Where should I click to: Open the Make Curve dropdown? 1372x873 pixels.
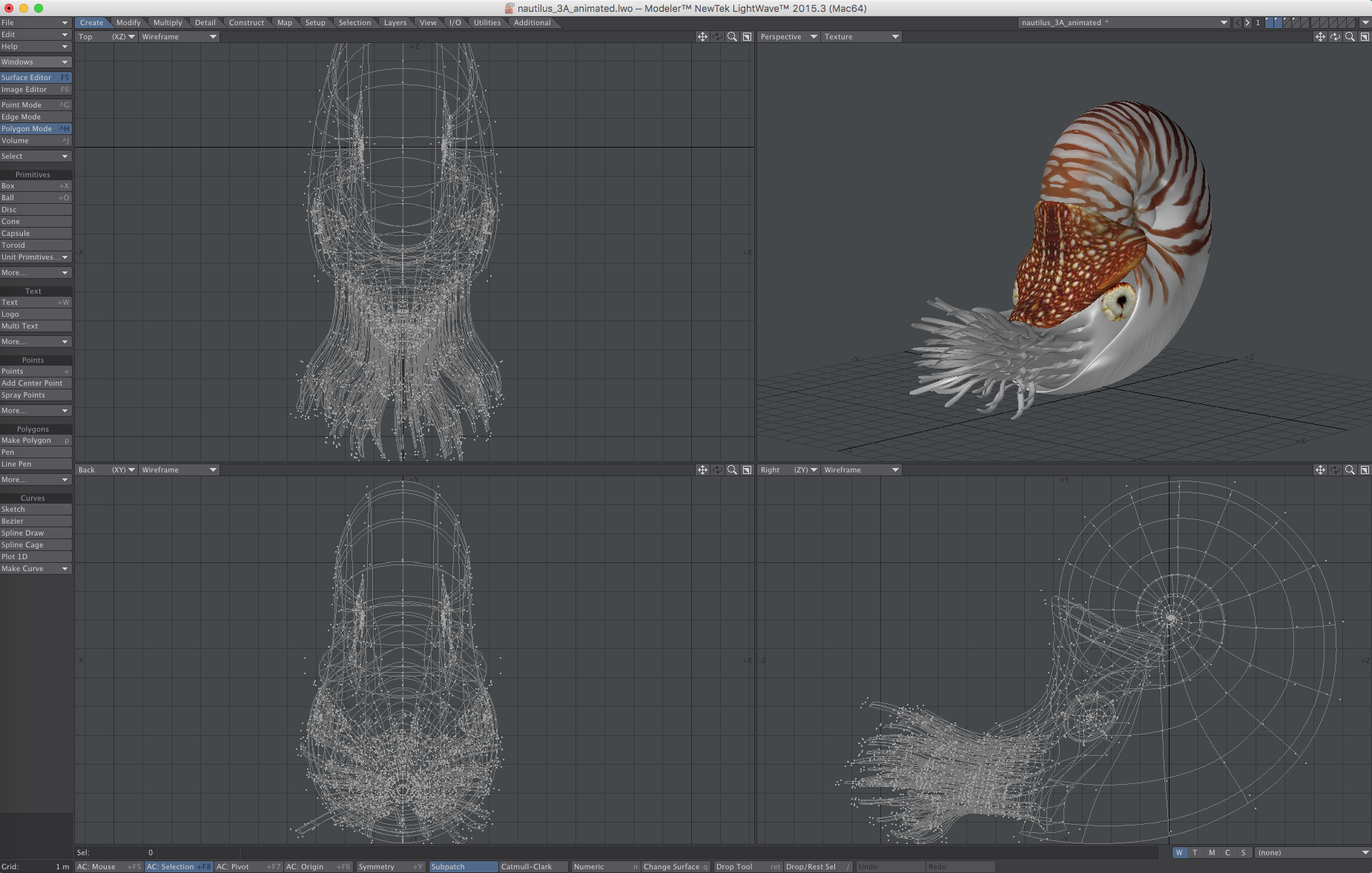(x=36, y=568)
